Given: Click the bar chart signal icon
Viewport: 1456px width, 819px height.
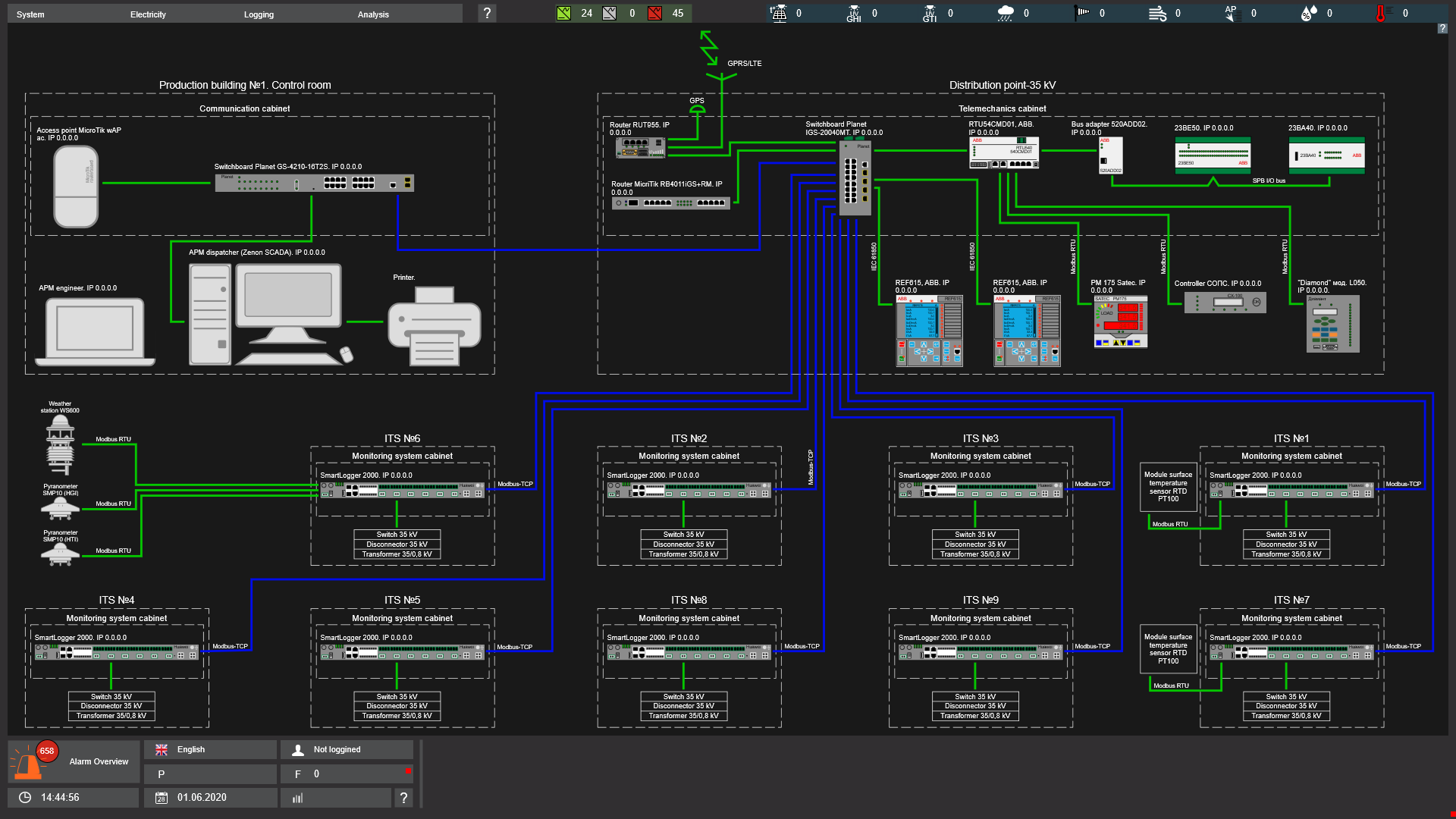Looking at the screenshot, I should [x=297, y=798].
